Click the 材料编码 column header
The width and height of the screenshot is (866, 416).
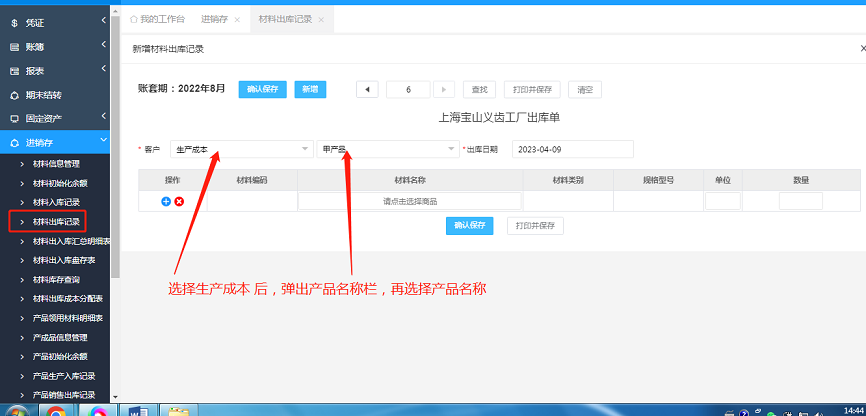[252, 181]
